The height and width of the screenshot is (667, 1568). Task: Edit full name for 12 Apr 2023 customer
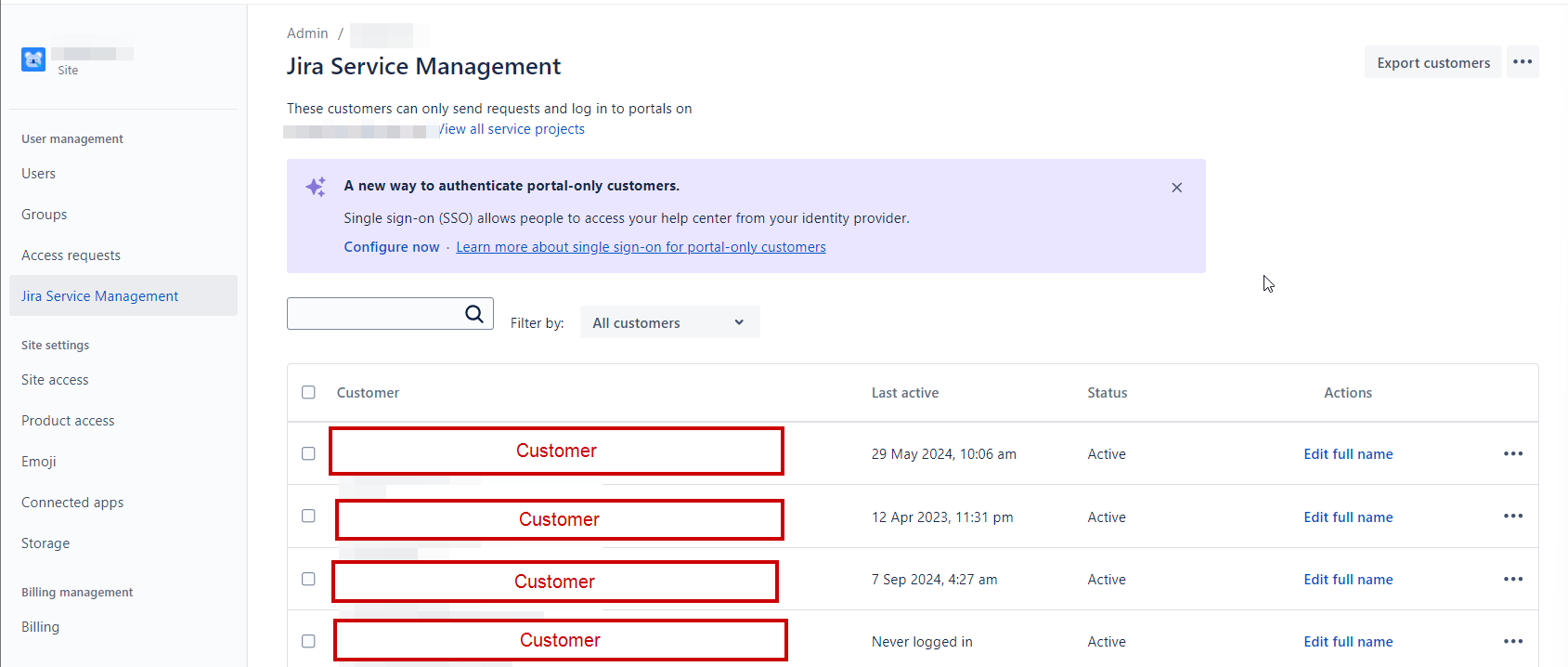1348,517
